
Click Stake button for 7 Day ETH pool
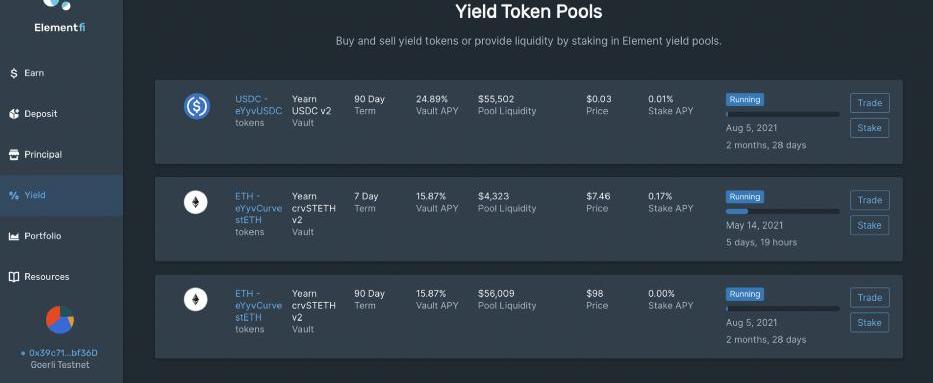point(869,225)
